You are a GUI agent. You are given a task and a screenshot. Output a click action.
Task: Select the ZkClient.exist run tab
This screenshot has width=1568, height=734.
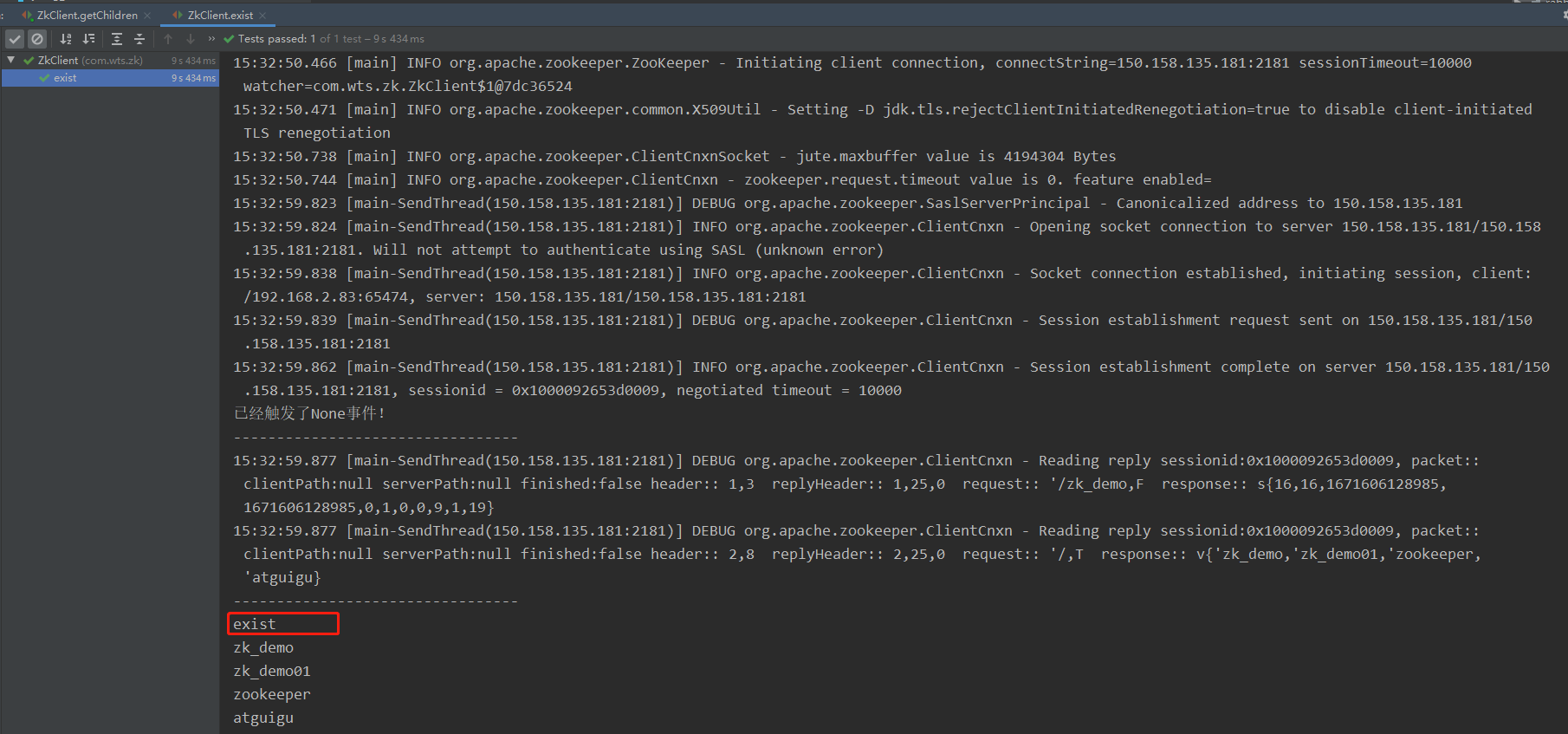pyautogui.click(x=220, y=15)
